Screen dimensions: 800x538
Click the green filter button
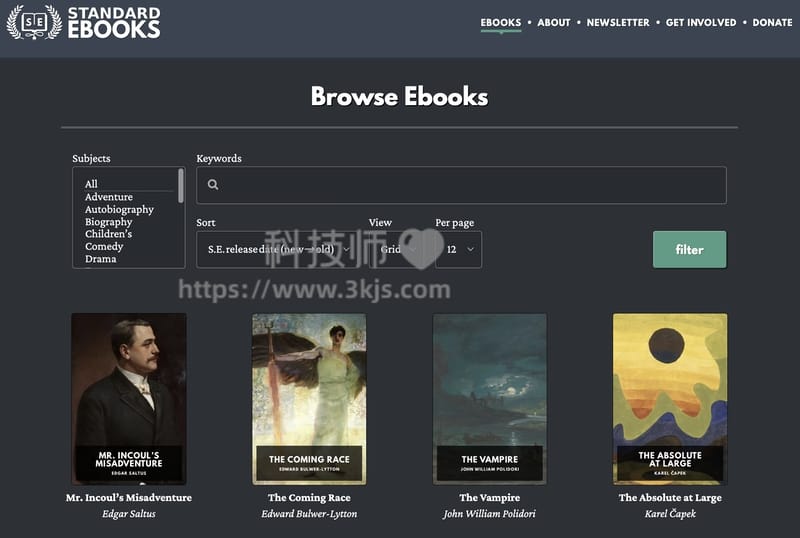point(689,249)
